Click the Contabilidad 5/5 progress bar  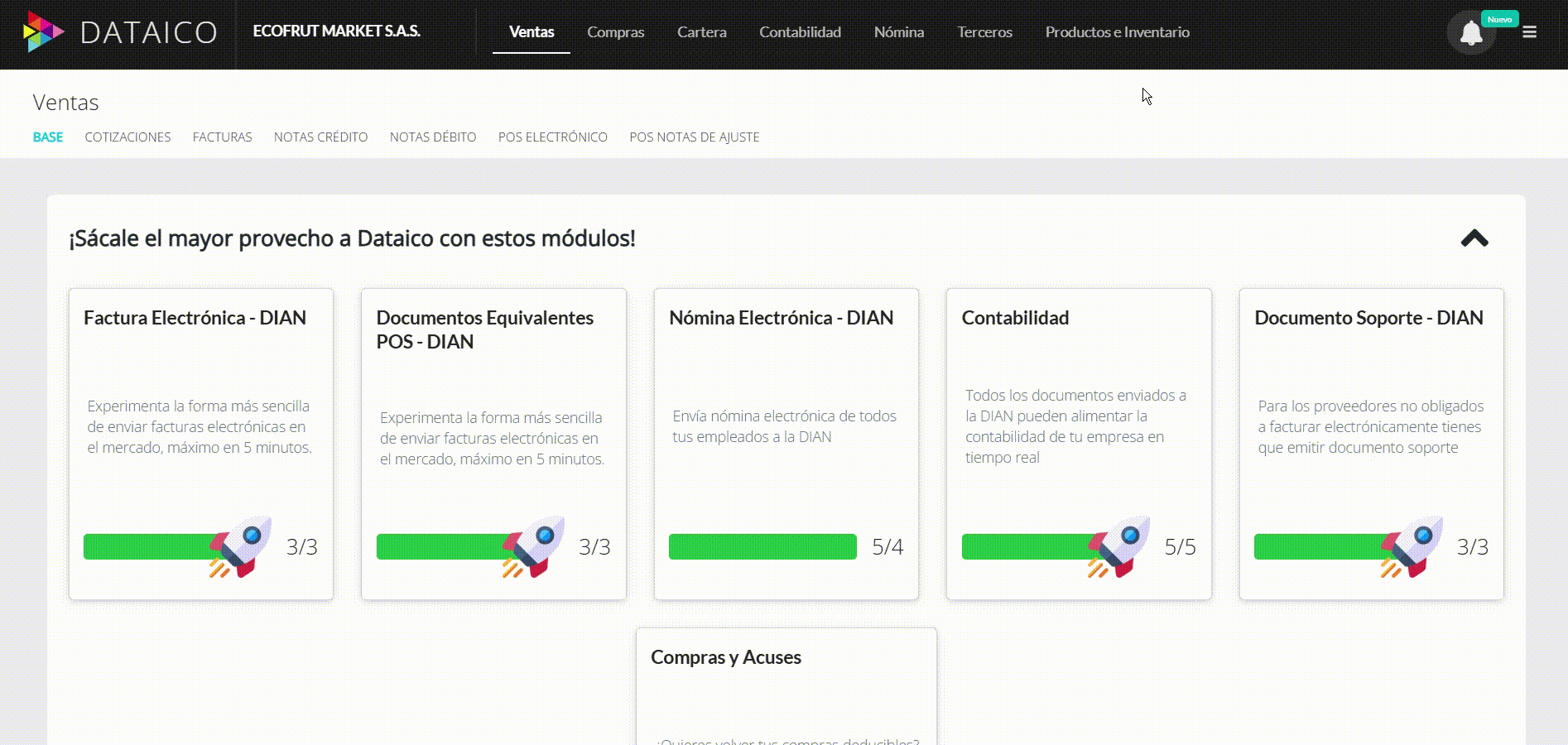tap(1027, 546)
